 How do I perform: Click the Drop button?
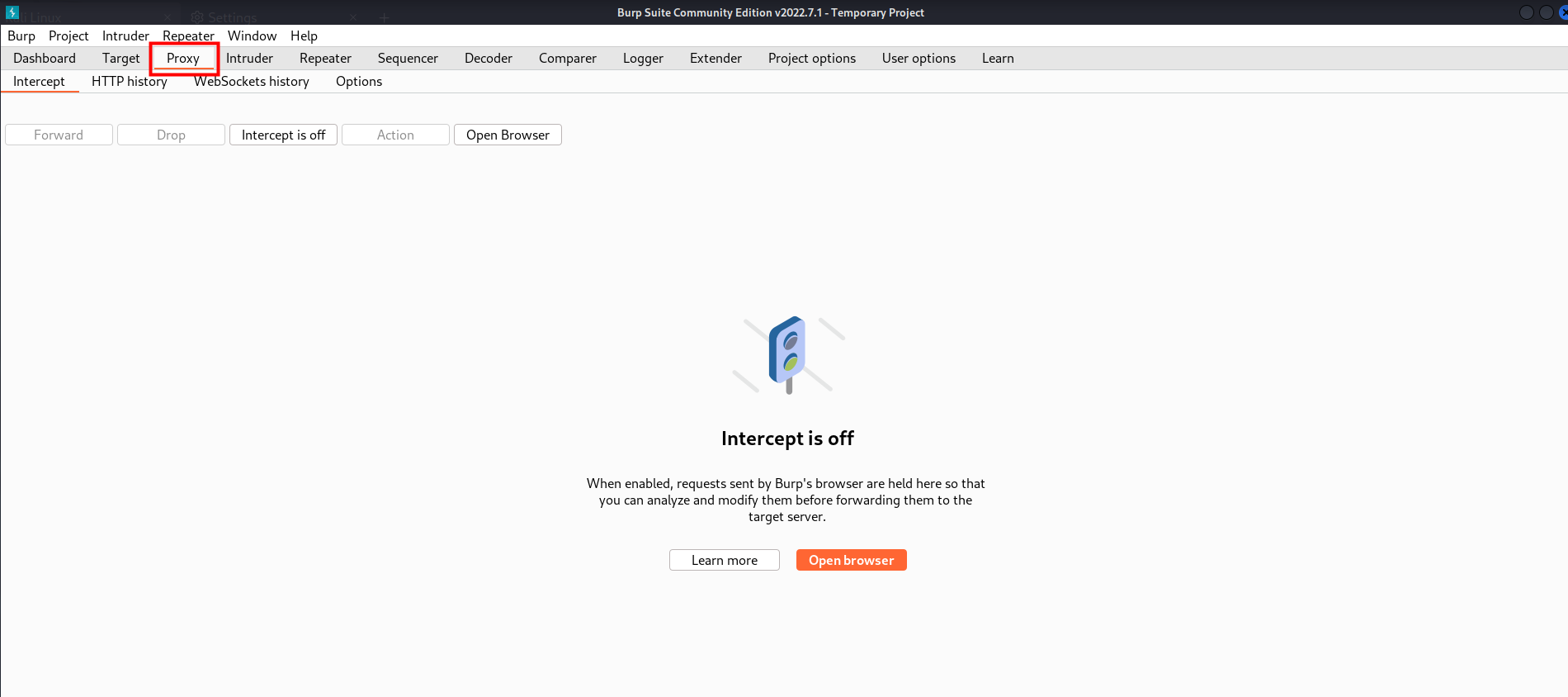[x=171, y=135]
